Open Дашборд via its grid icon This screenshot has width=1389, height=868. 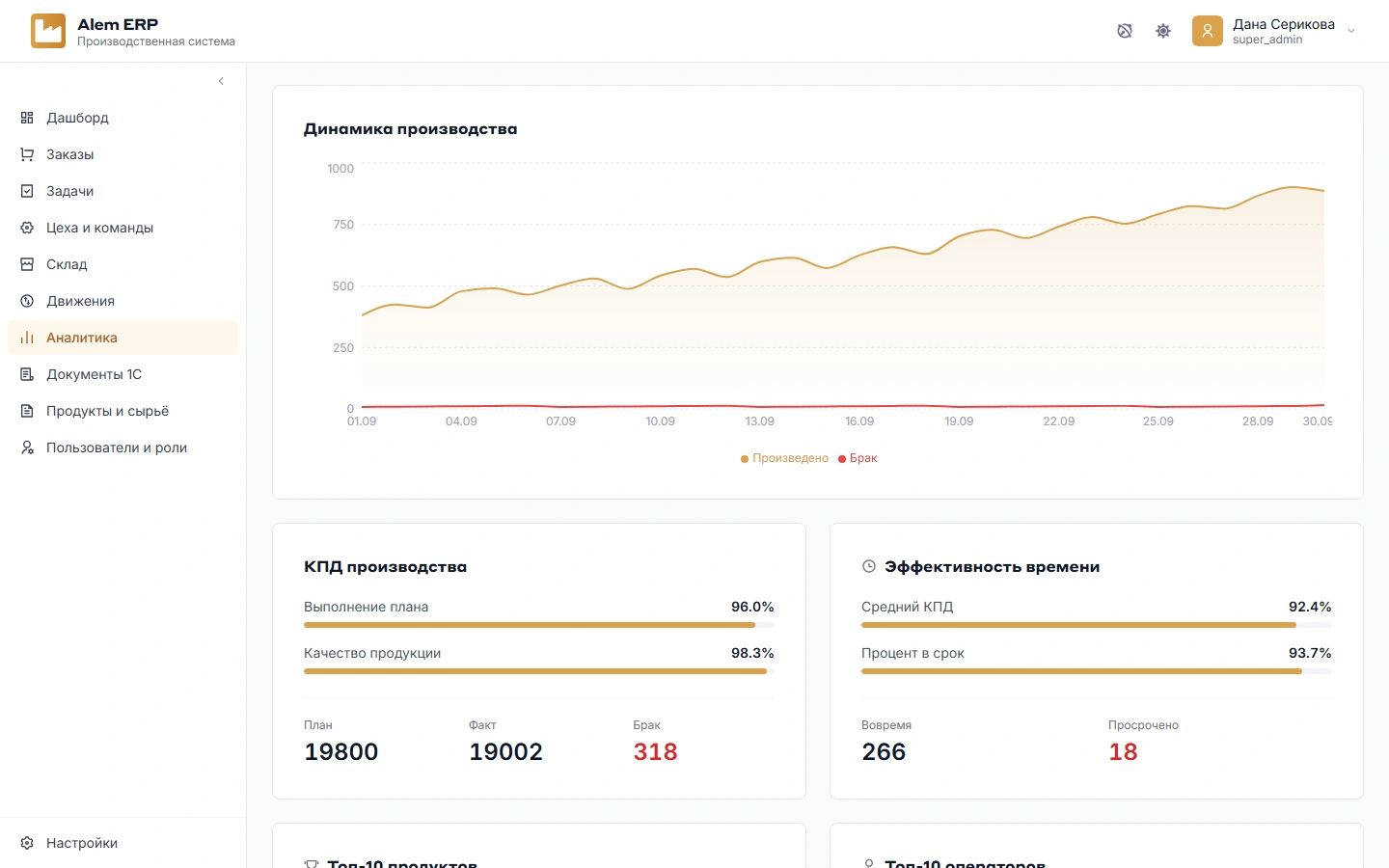click(27, 118)
